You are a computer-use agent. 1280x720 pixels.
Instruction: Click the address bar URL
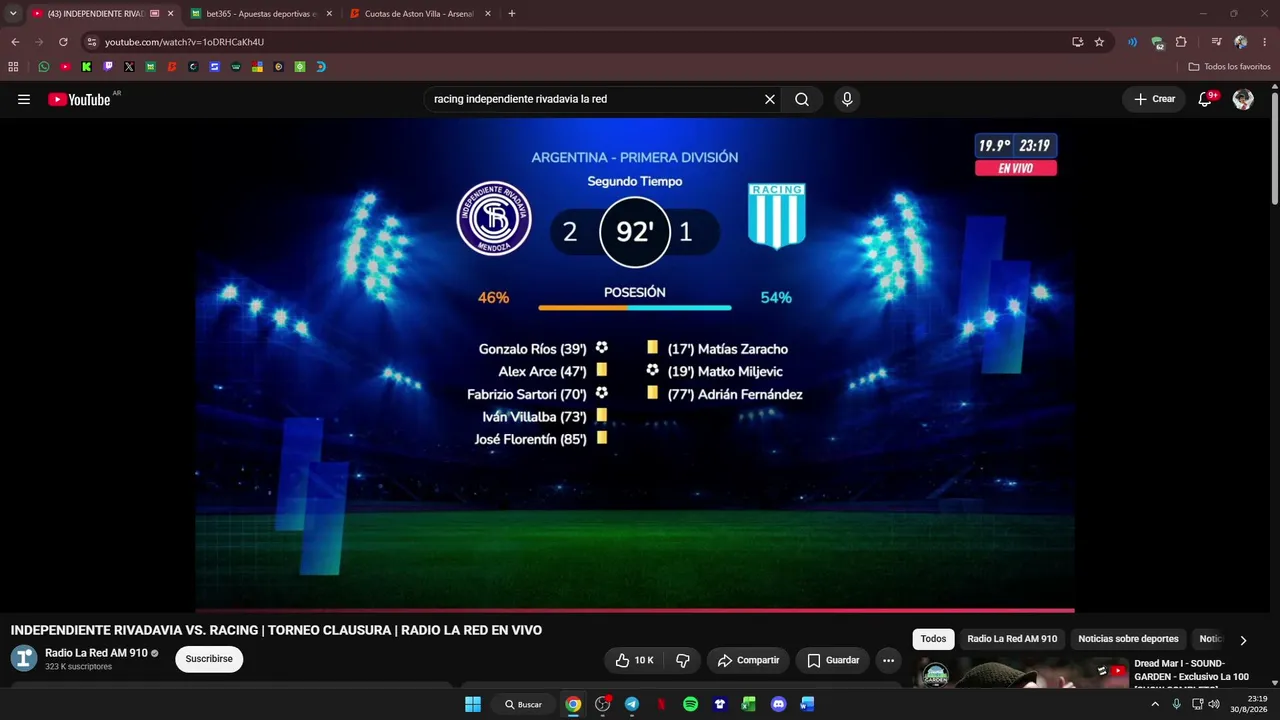[184, 42]
